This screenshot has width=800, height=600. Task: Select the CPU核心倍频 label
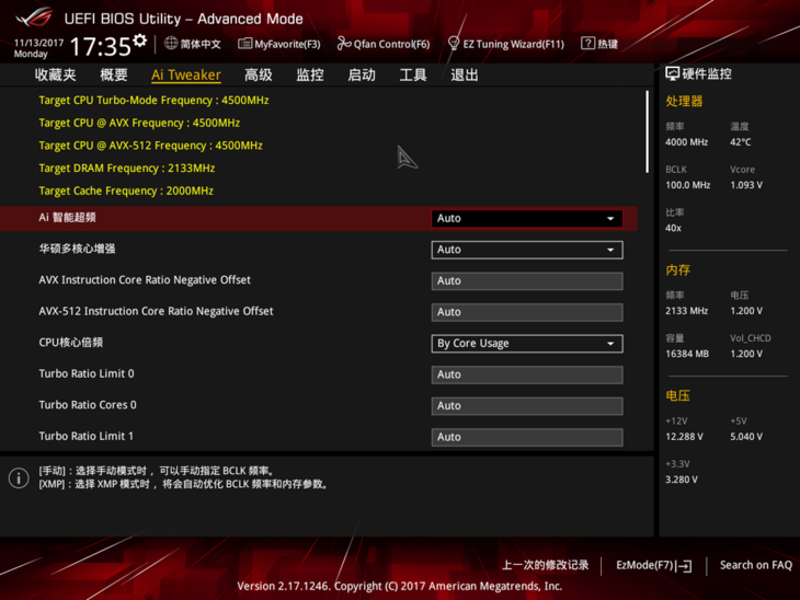click(71, 342)
